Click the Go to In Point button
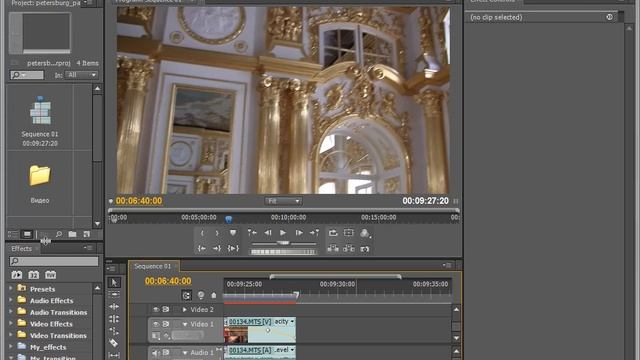The image size is (640, 360). pos(202,248)
